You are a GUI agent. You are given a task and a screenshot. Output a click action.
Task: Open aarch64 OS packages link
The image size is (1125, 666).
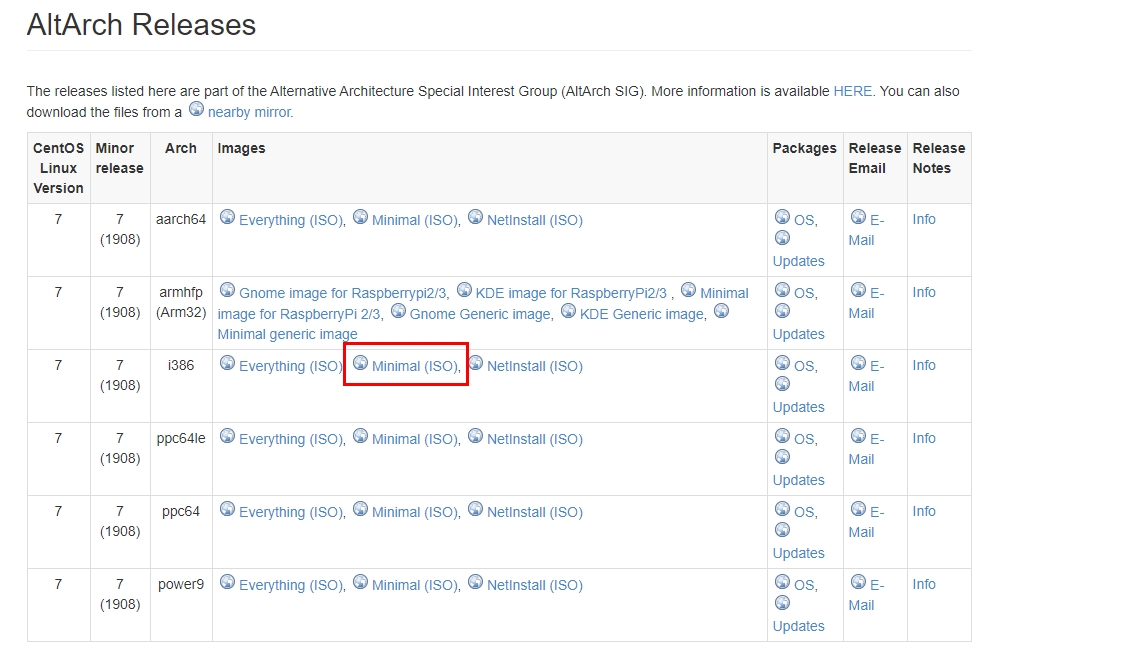point(804,220)
